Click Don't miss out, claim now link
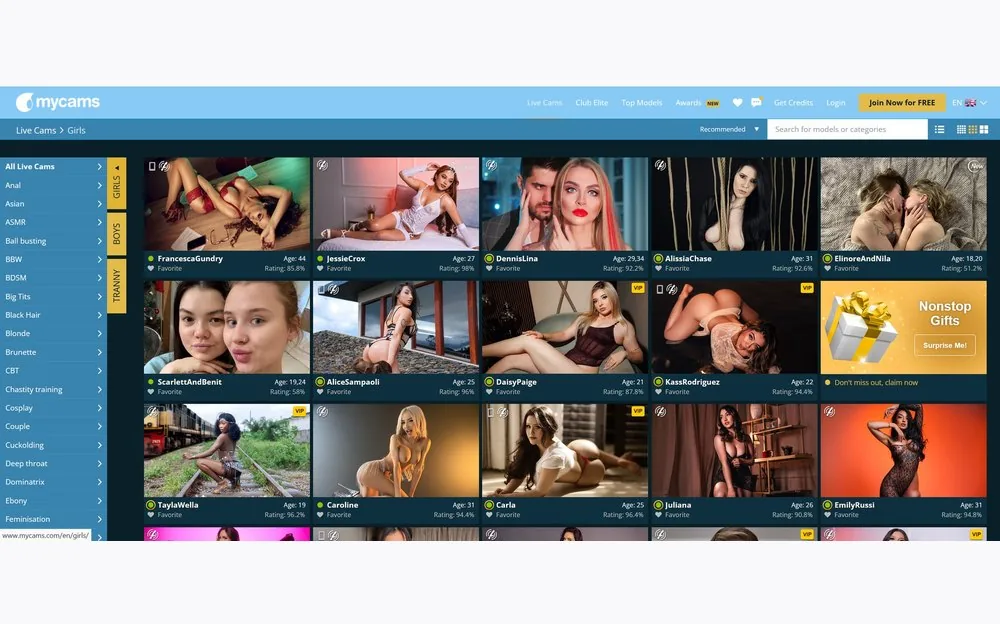Image resolution: width=1000 pixels, height=624 pixels. 876,383
